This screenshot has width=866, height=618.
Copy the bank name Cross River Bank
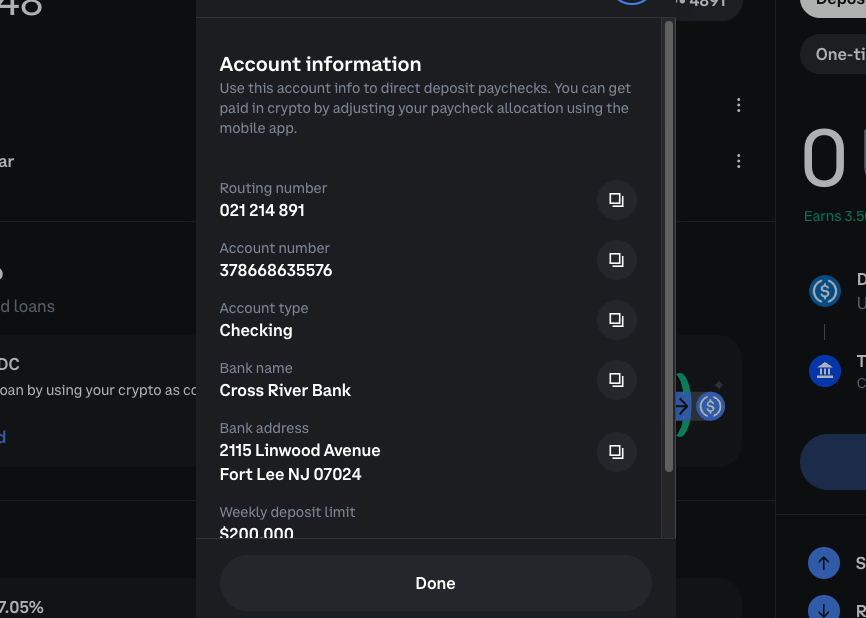616,380
